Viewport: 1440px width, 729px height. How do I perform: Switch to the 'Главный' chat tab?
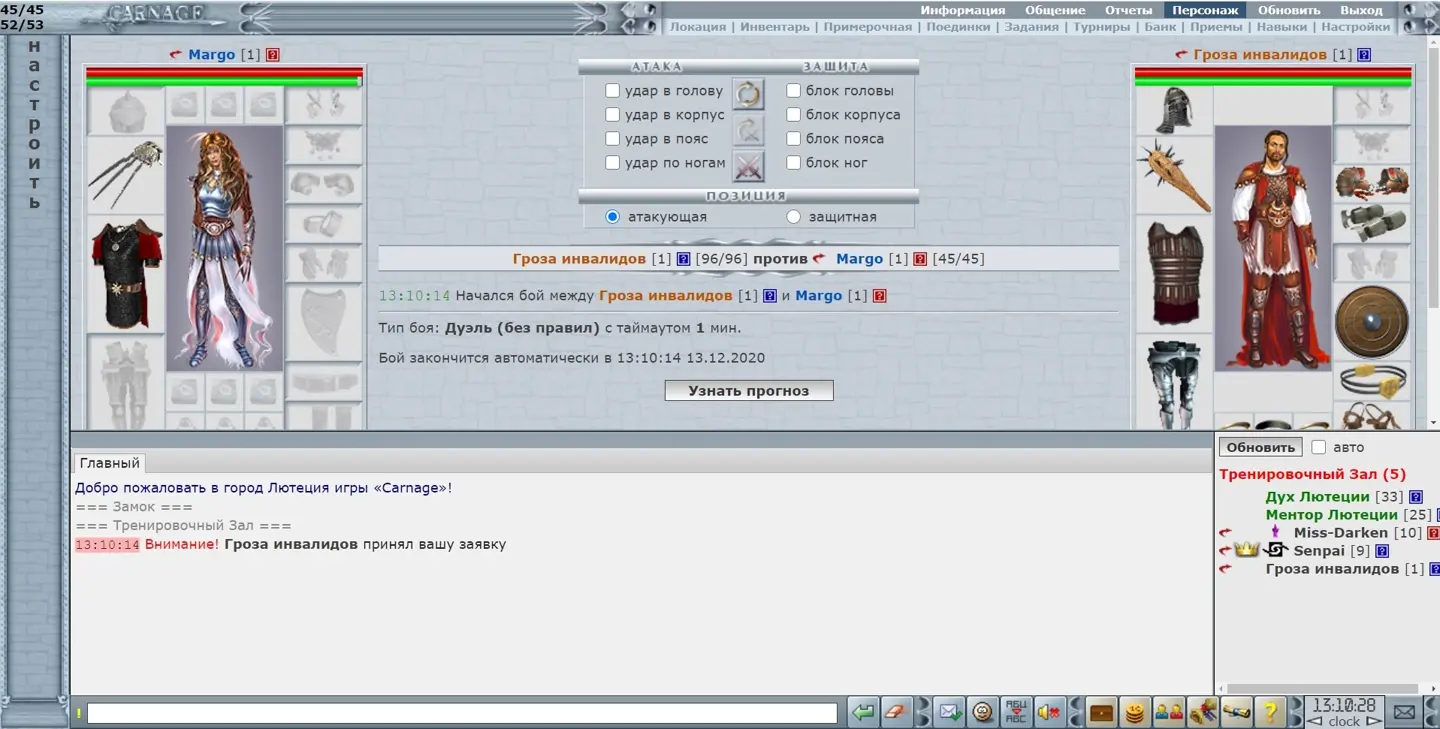[x=109, y=463]
